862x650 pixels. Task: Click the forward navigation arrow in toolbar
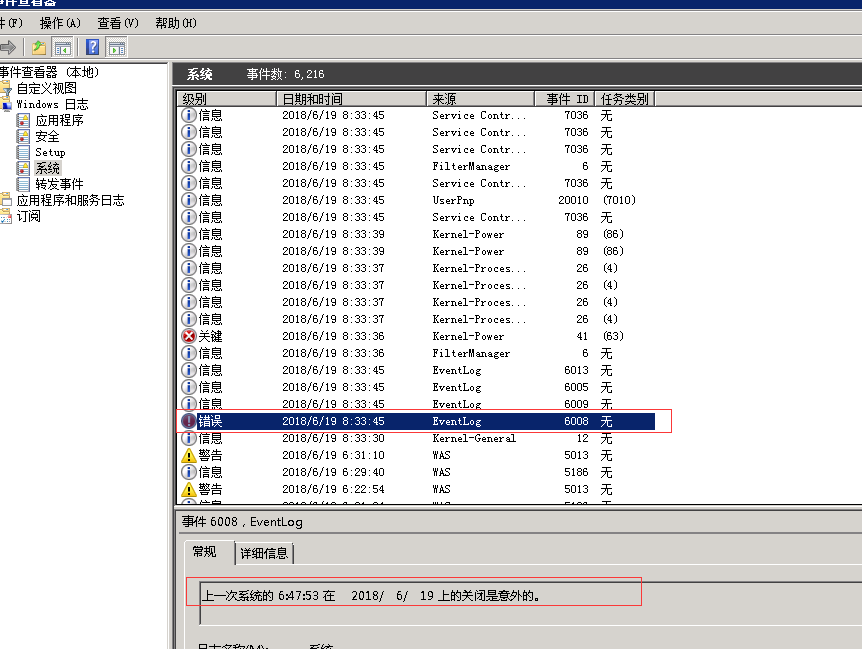(x=8, y=47)
